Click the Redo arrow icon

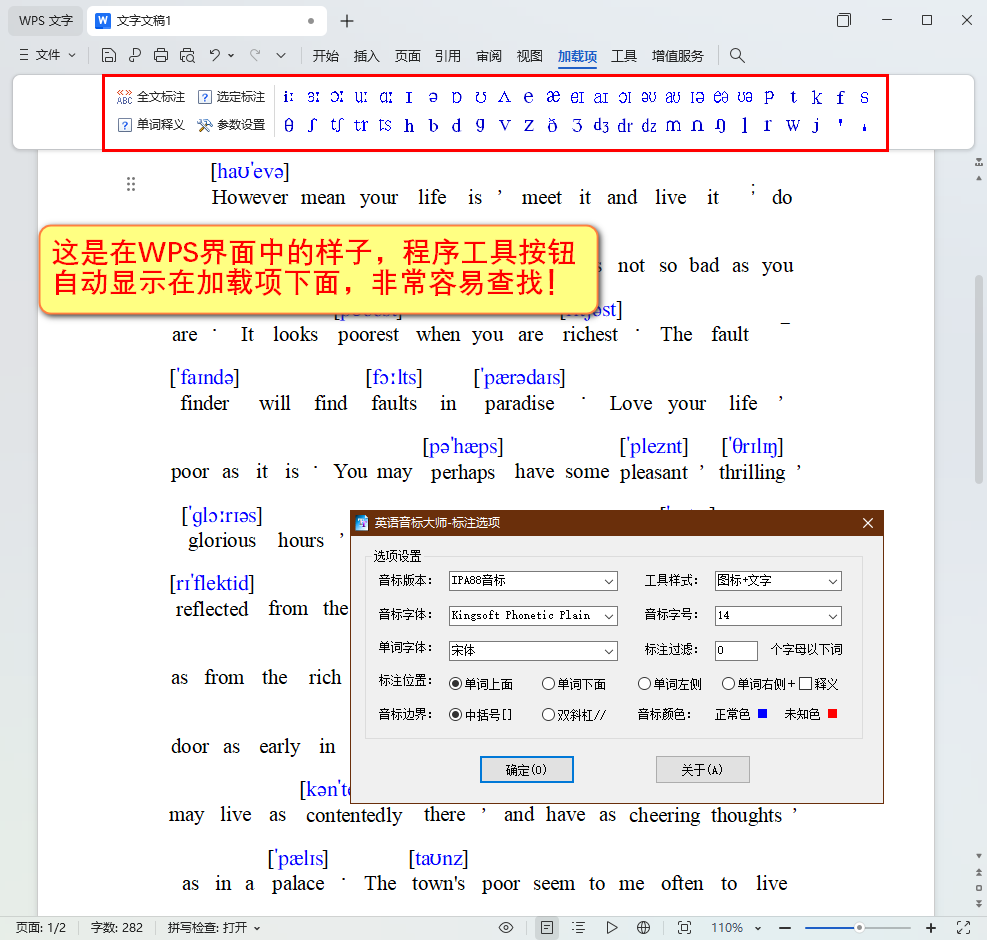click(255, 55)
